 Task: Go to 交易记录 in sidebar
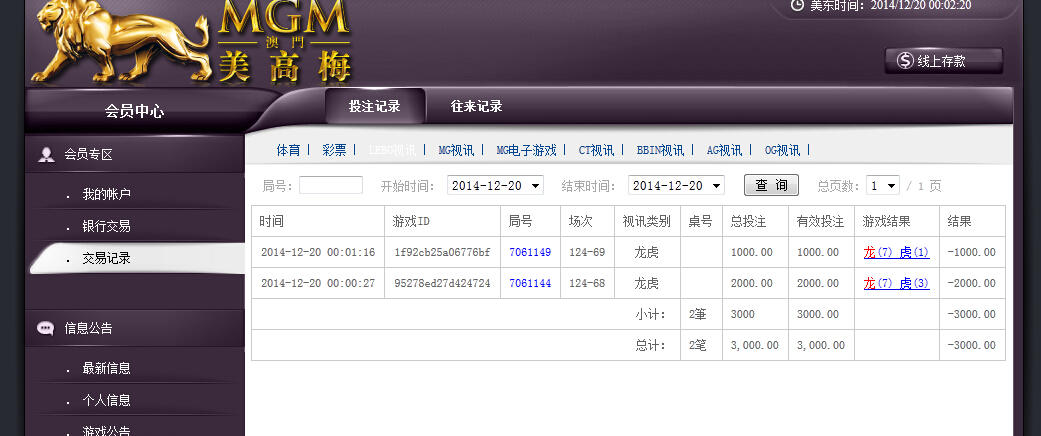(106, 259)
